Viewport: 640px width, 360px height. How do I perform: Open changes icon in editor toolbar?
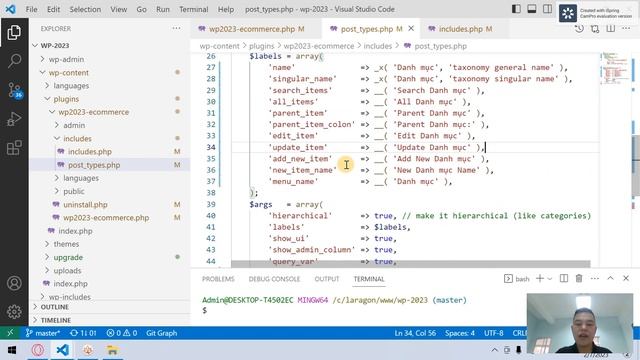pos(595,29)
